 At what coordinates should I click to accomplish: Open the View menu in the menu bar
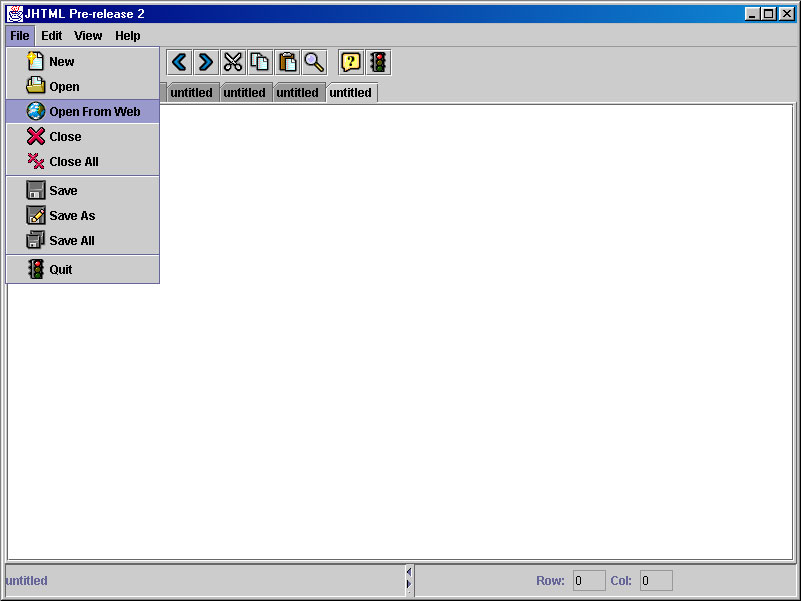coord(88,36)
